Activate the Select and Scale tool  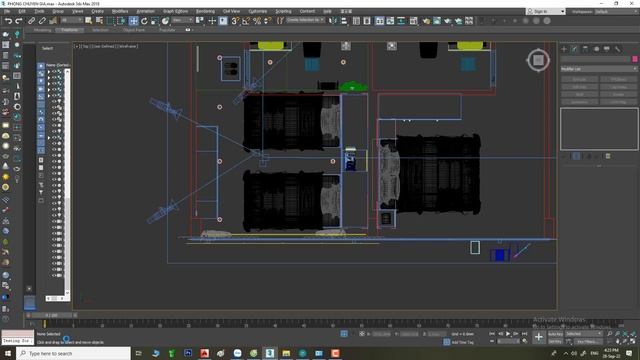click(x=154, y=21)
